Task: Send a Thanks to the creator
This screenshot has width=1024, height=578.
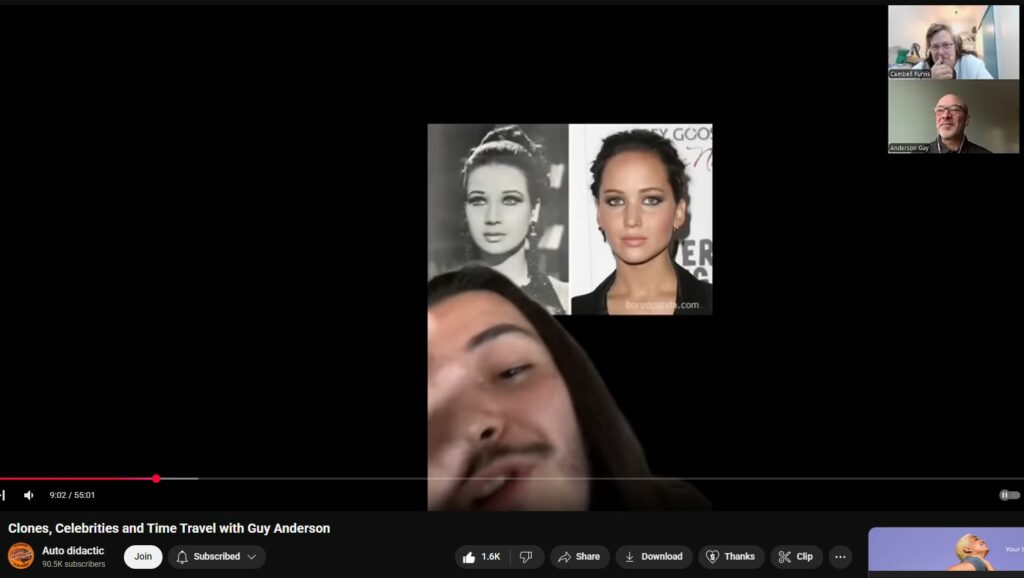Action: point(731,556)
